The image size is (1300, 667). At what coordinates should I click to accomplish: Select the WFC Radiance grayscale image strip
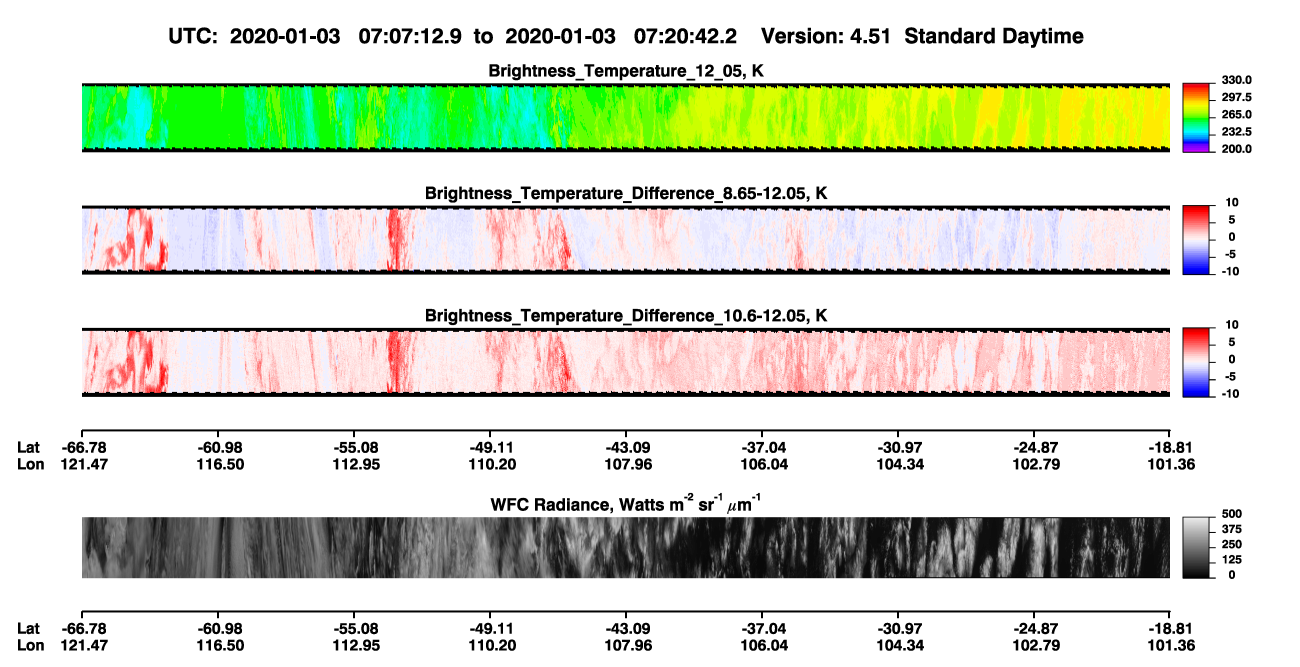[625, 547]
